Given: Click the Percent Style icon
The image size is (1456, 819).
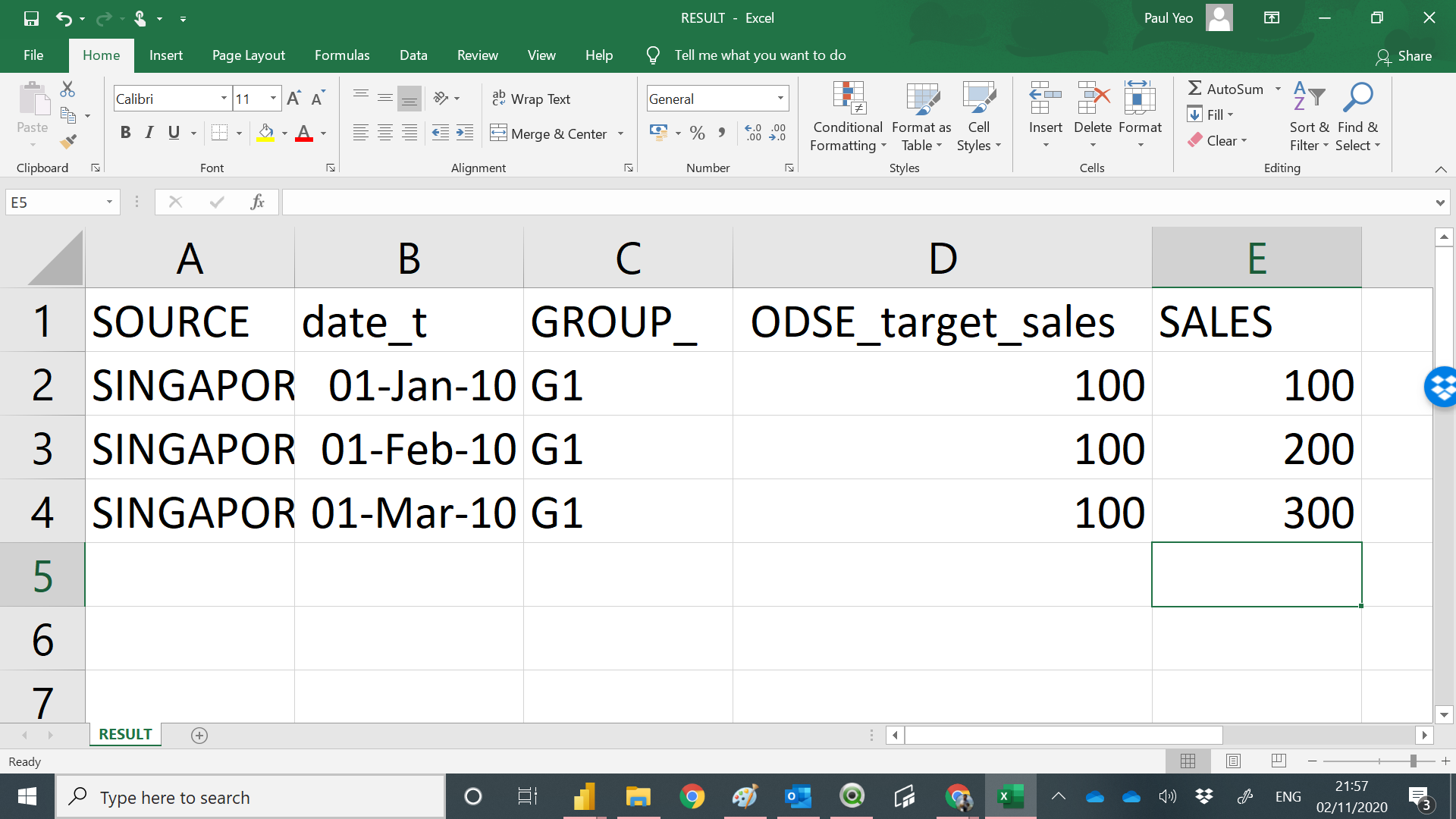Looking at the screenshot, I should click(698, 133).
